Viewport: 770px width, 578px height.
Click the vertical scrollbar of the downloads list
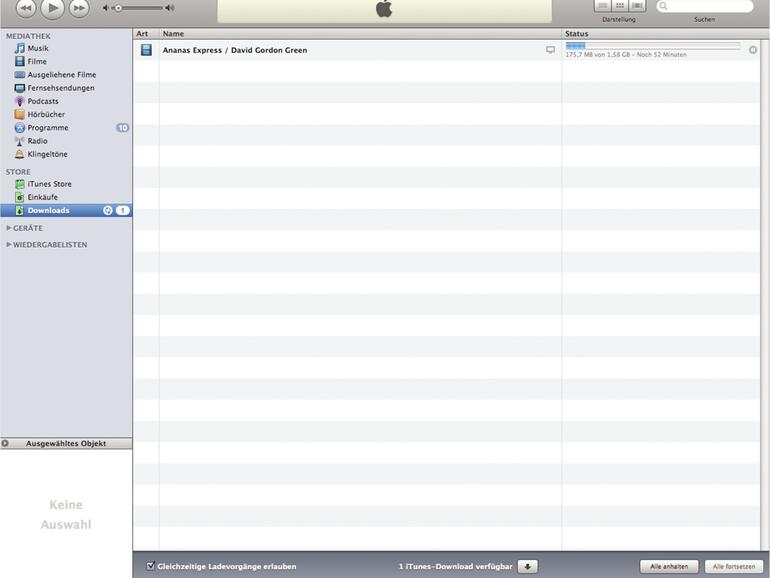(x=765, y=295)
